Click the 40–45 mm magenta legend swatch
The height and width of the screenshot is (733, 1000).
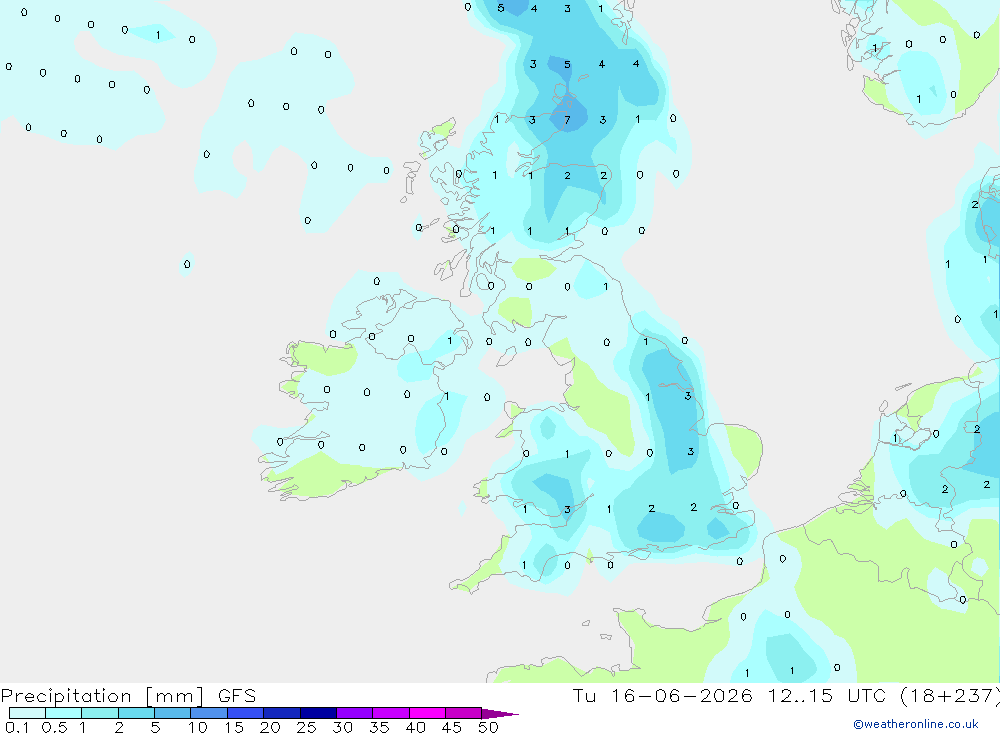427,713
